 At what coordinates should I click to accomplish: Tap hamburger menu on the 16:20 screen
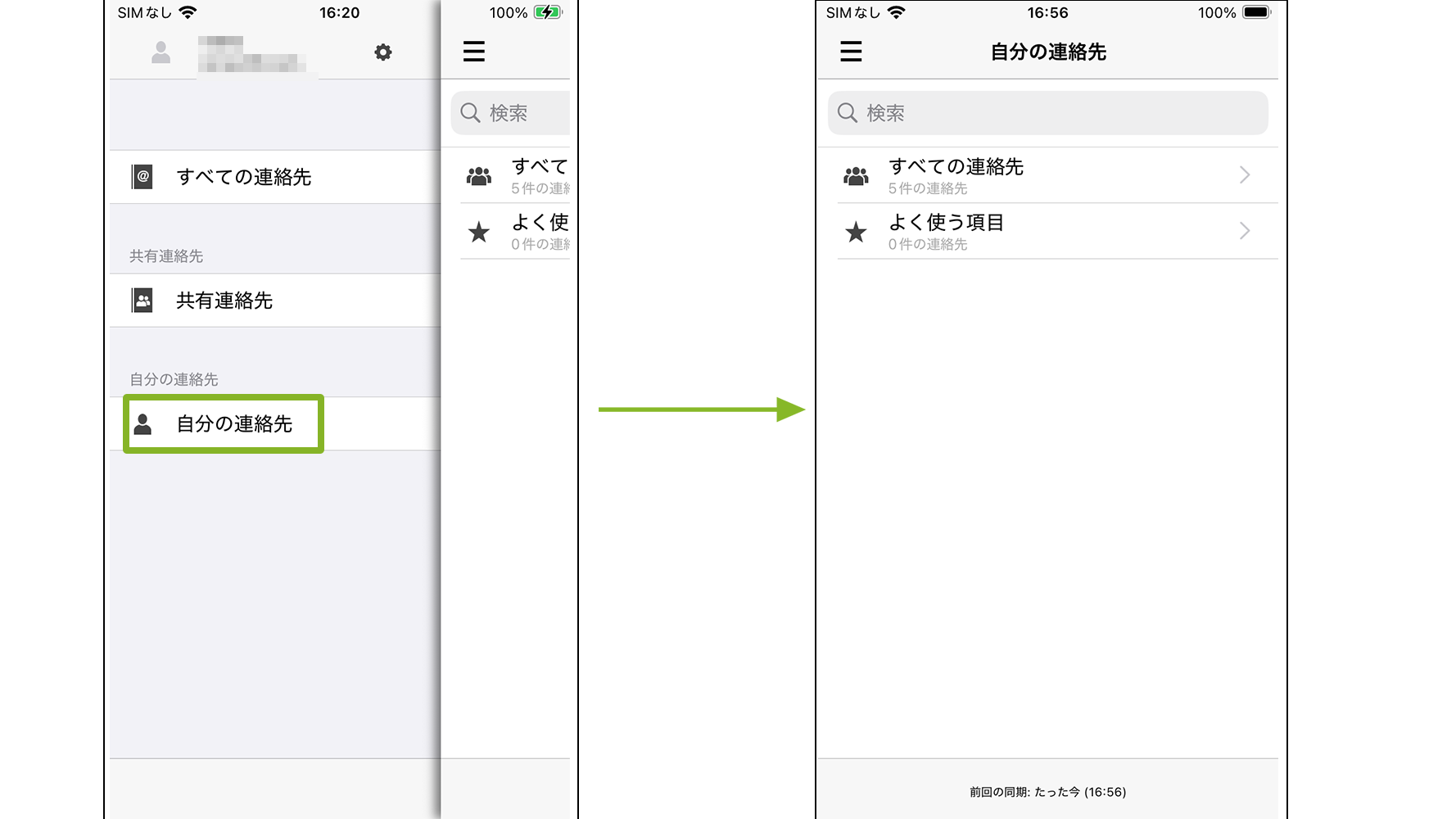click(x=474, y=52)
